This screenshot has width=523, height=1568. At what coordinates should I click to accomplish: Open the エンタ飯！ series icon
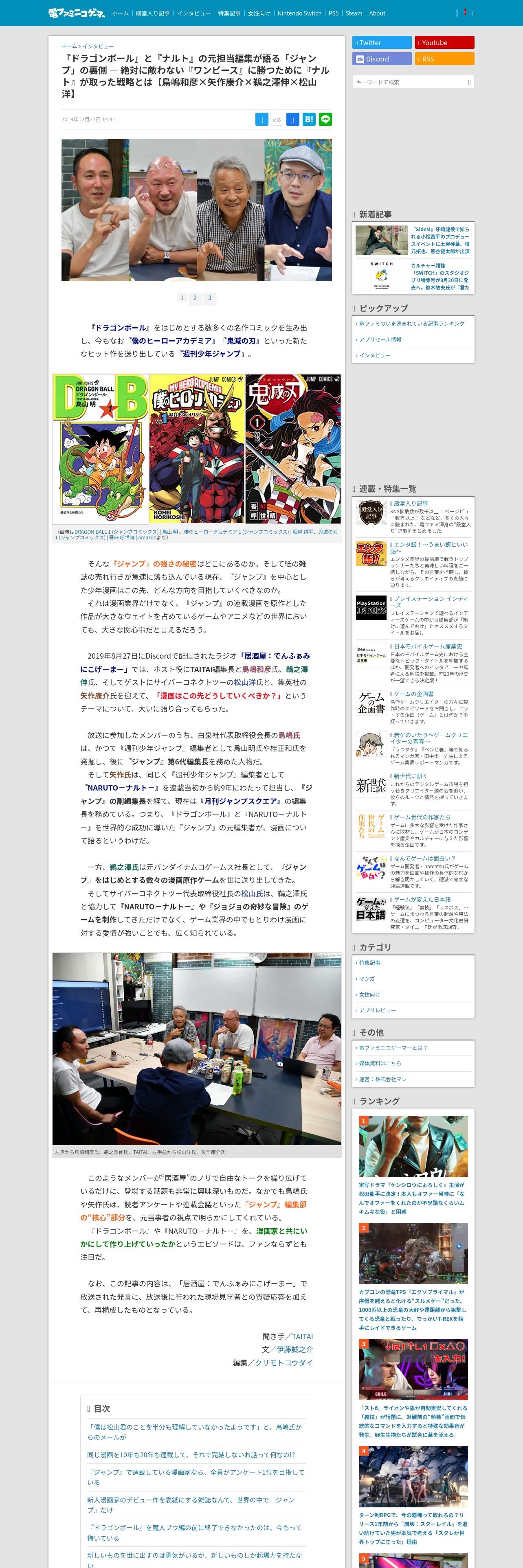point(371,553)
